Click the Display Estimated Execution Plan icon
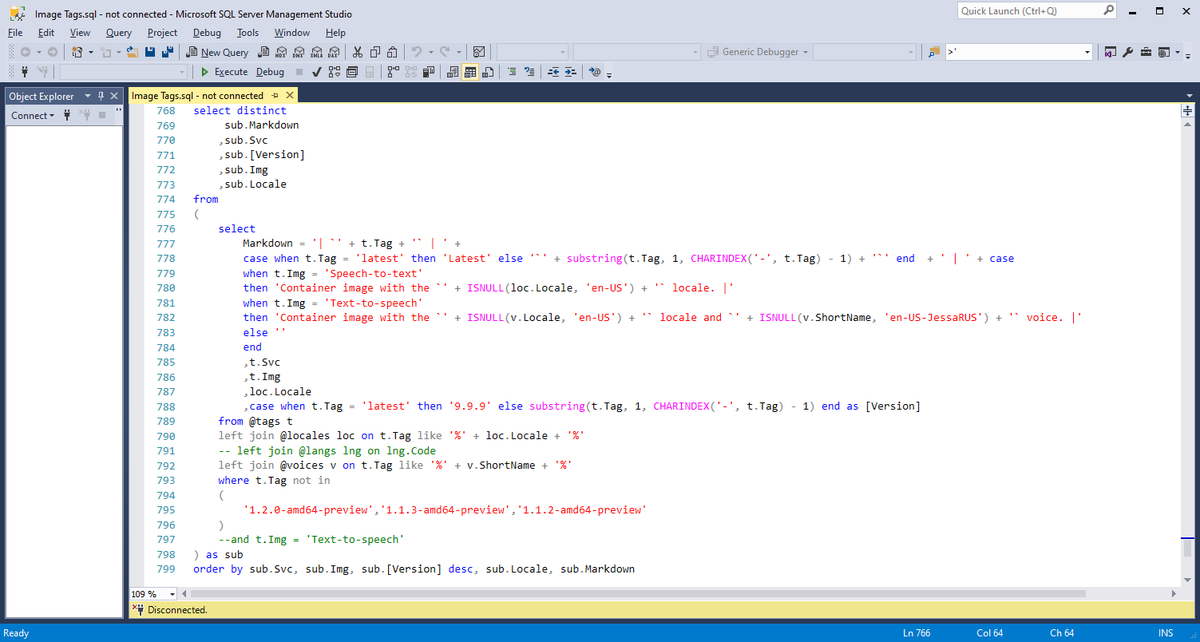Viewport: 1200px width, 642px height. click(x=335, y=72)
